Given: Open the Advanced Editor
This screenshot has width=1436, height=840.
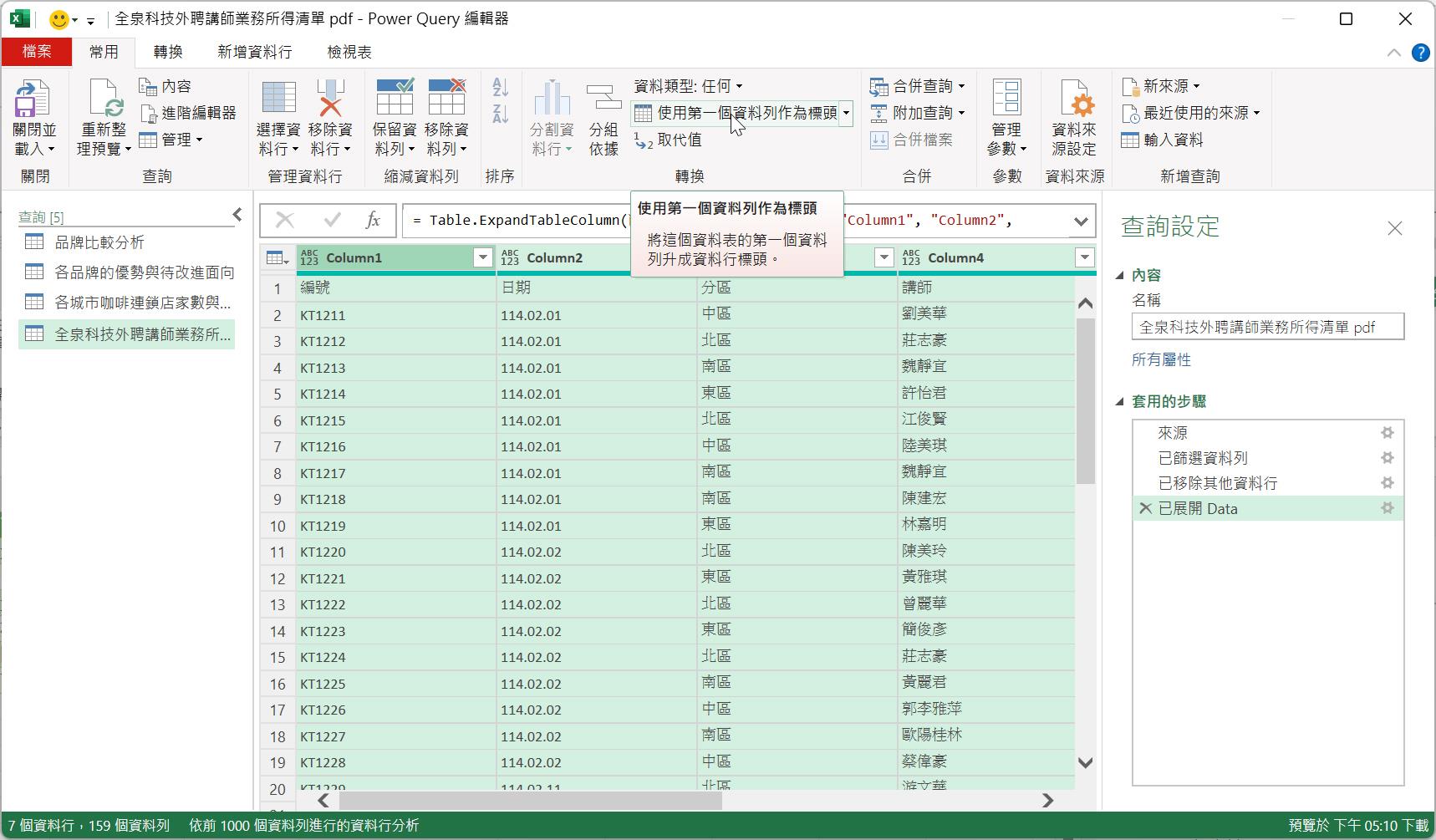Looking at the screenshot, I should click(188, 113).
